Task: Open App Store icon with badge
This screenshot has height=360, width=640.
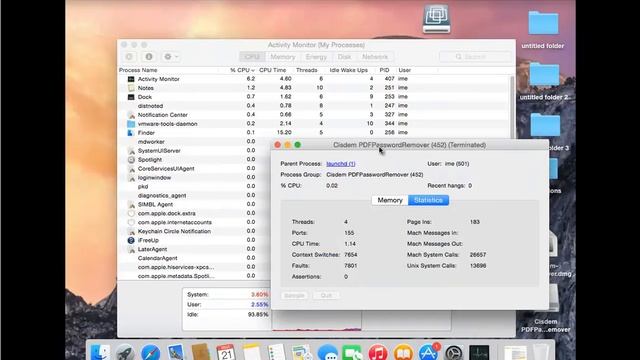Action: click(x=429, y=352)
